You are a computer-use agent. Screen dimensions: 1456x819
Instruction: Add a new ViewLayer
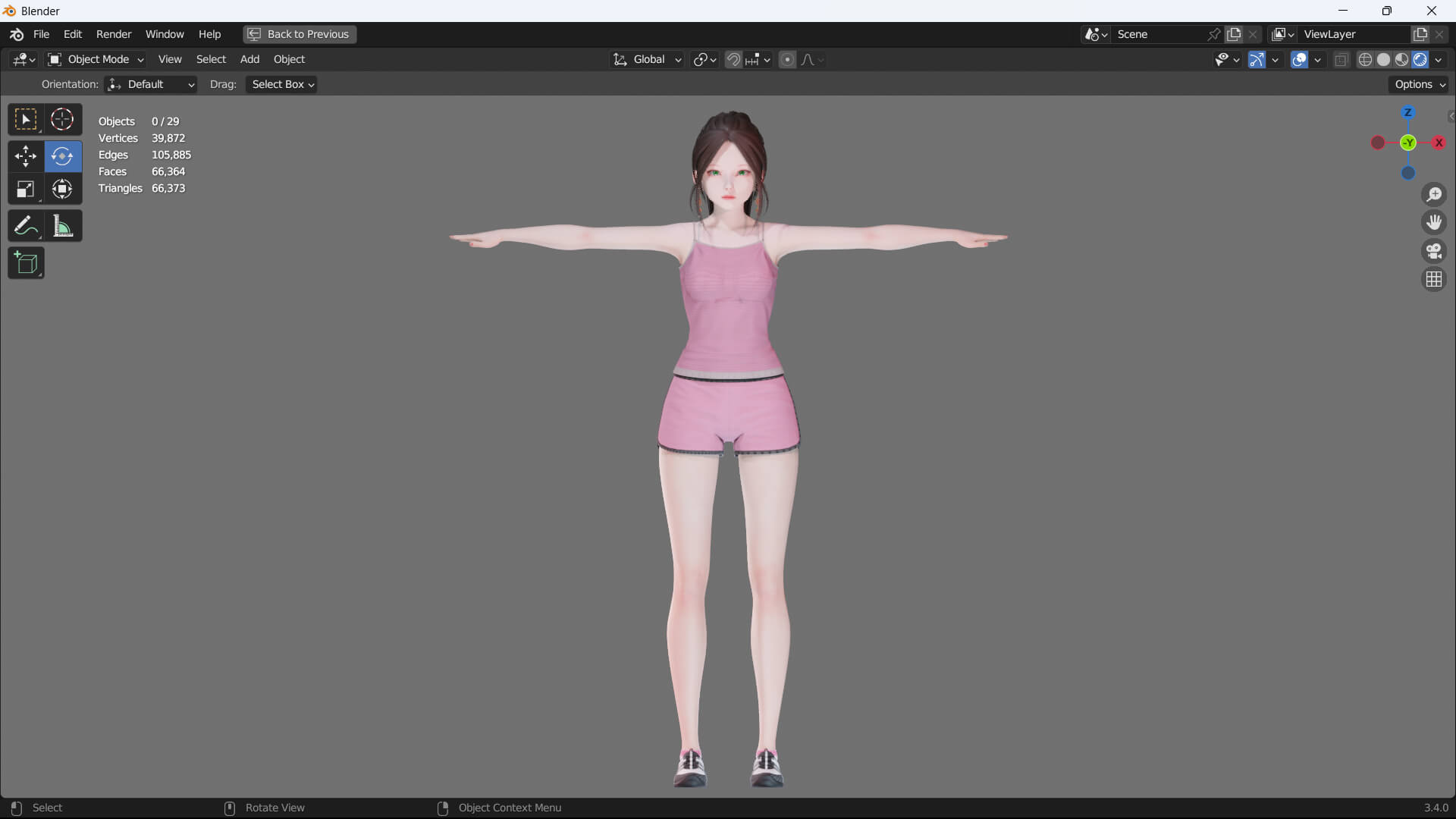coord(1420,34)
